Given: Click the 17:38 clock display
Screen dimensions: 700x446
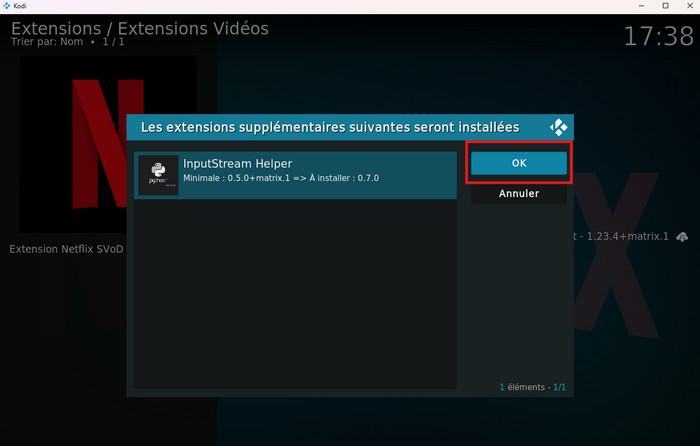Looking at the screenshot, I should pos(658,37).
